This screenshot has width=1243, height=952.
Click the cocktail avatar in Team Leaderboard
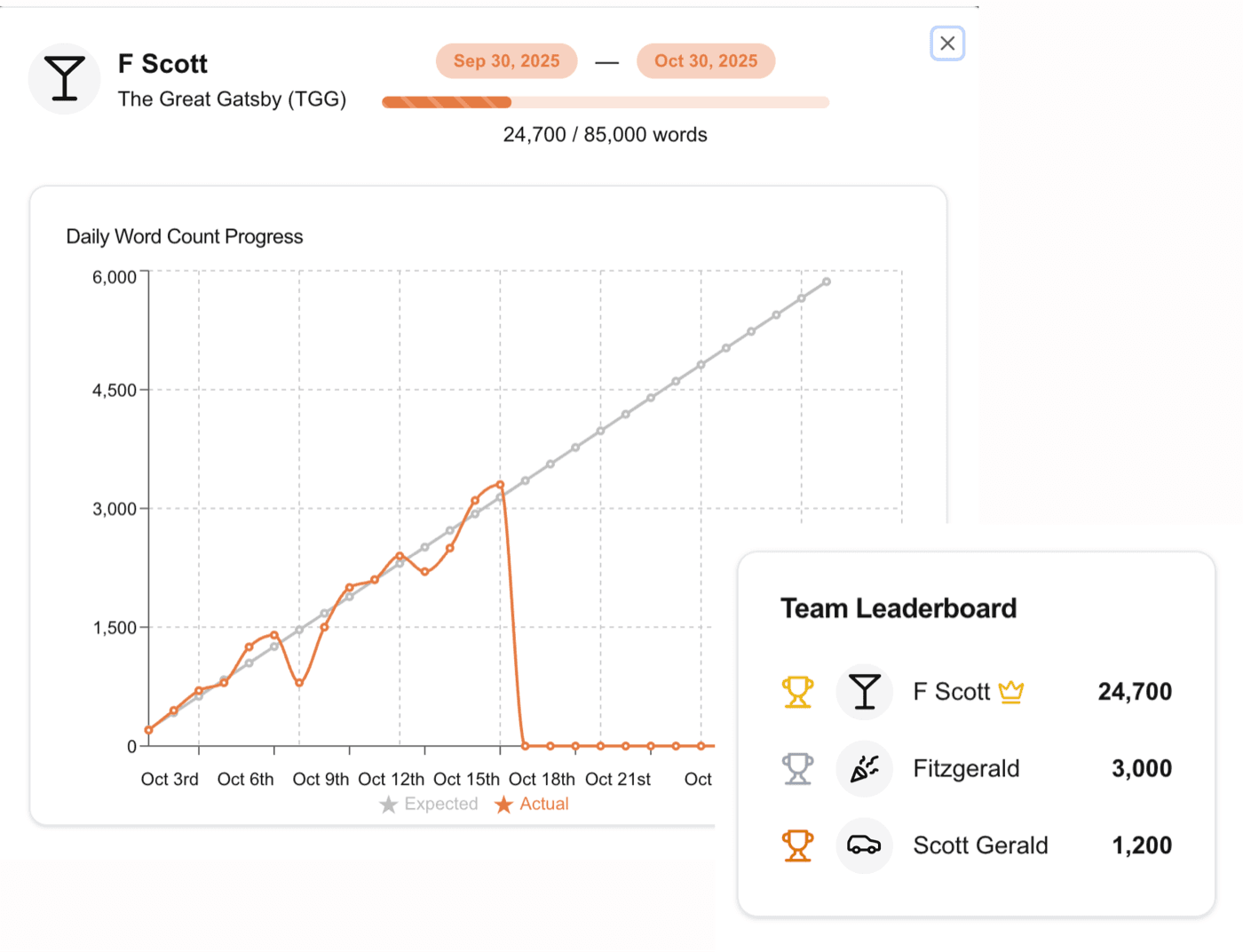pos(864,692)
